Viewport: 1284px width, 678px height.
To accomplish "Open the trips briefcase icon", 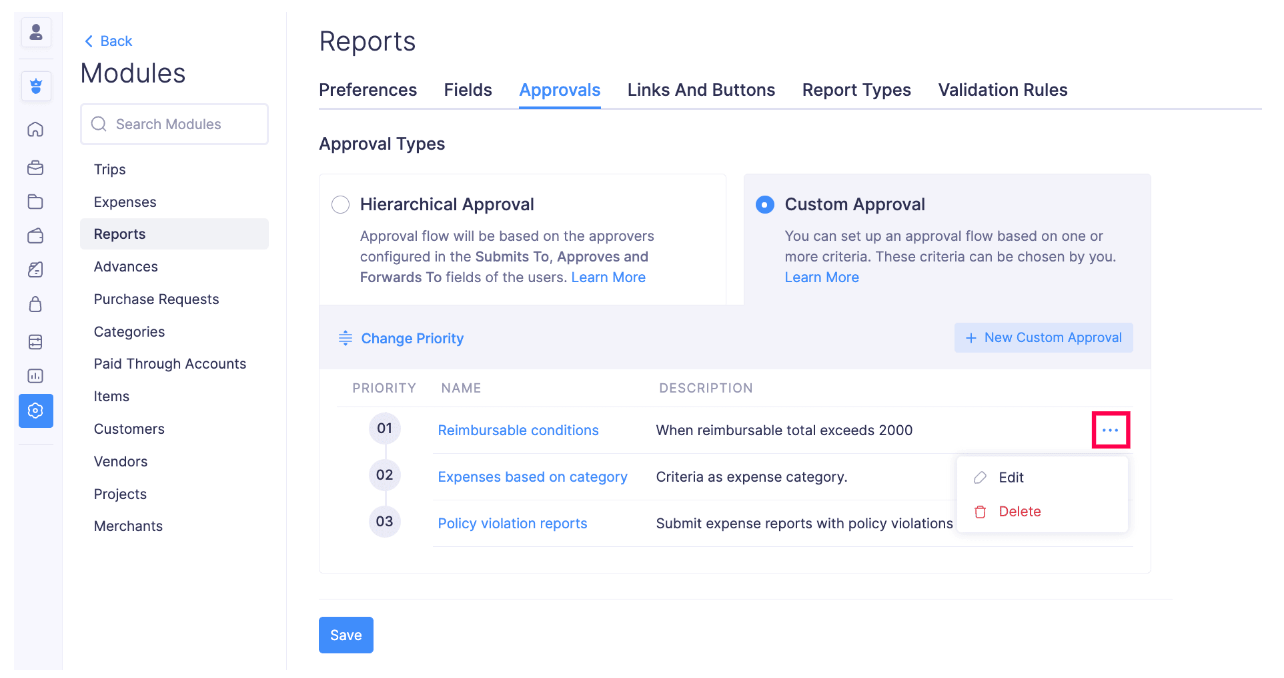I will [x=36, y=168].
